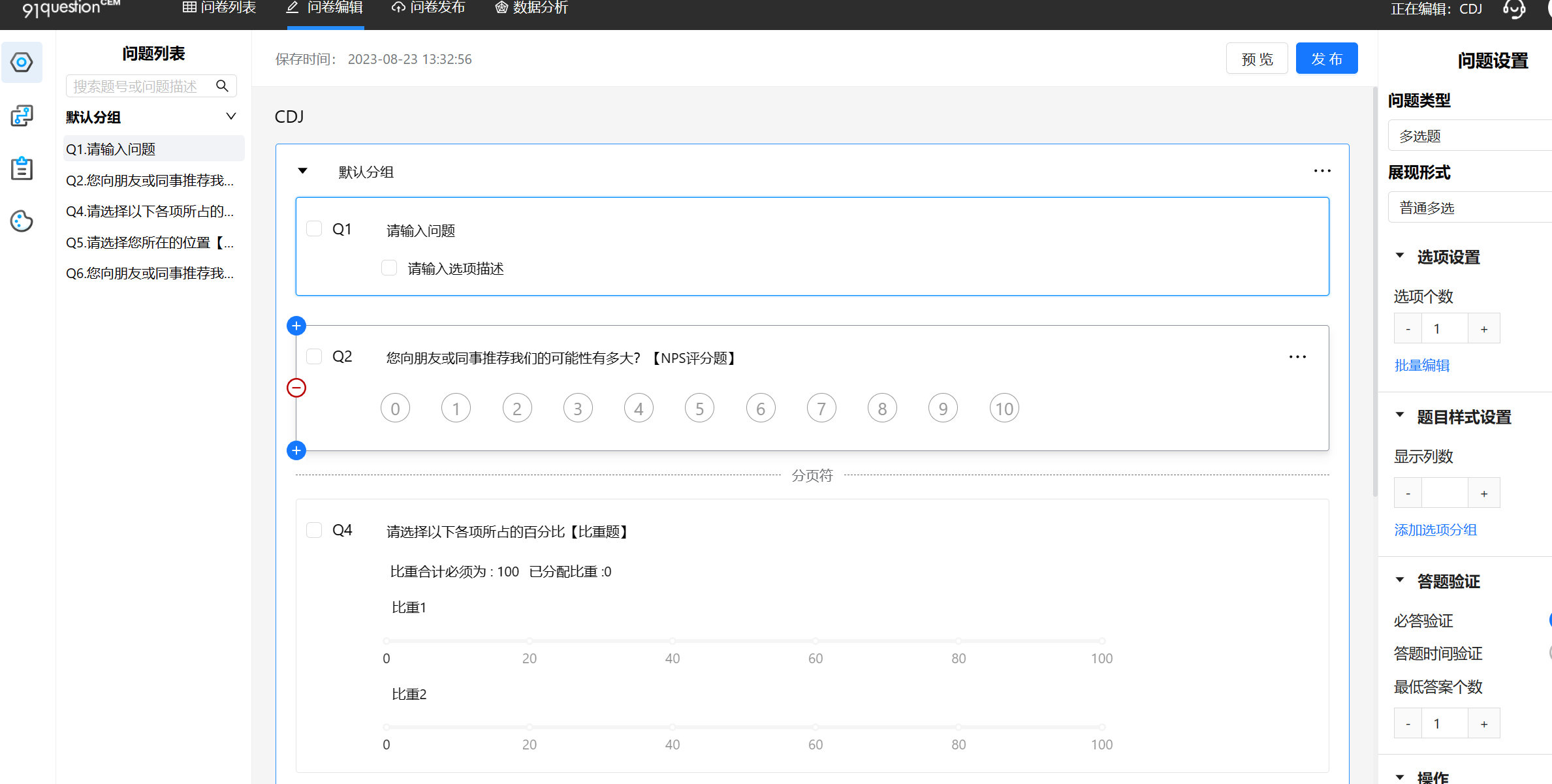Select Q1.请输入问题 in question list

click(154, 149)
